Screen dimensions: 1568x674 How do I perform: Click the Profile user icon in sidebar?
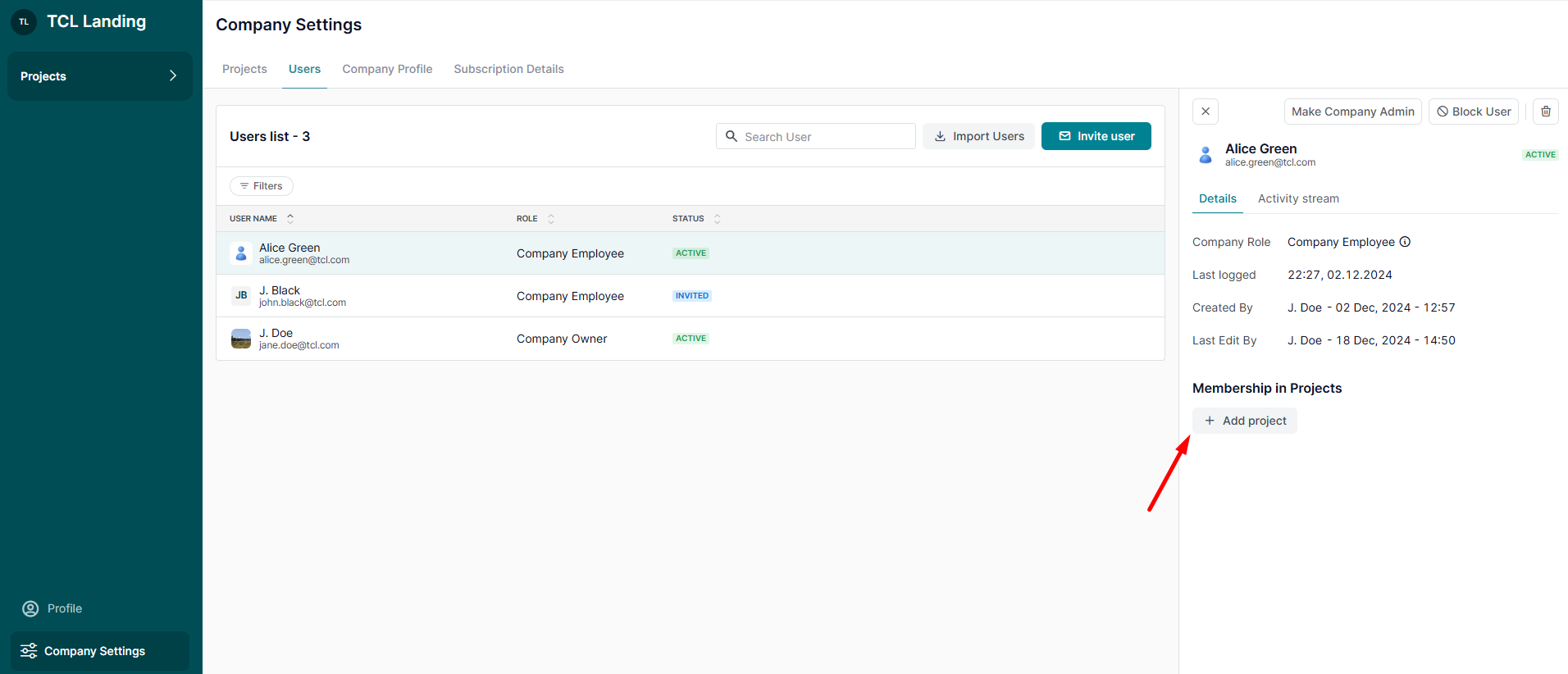point(30,608)
